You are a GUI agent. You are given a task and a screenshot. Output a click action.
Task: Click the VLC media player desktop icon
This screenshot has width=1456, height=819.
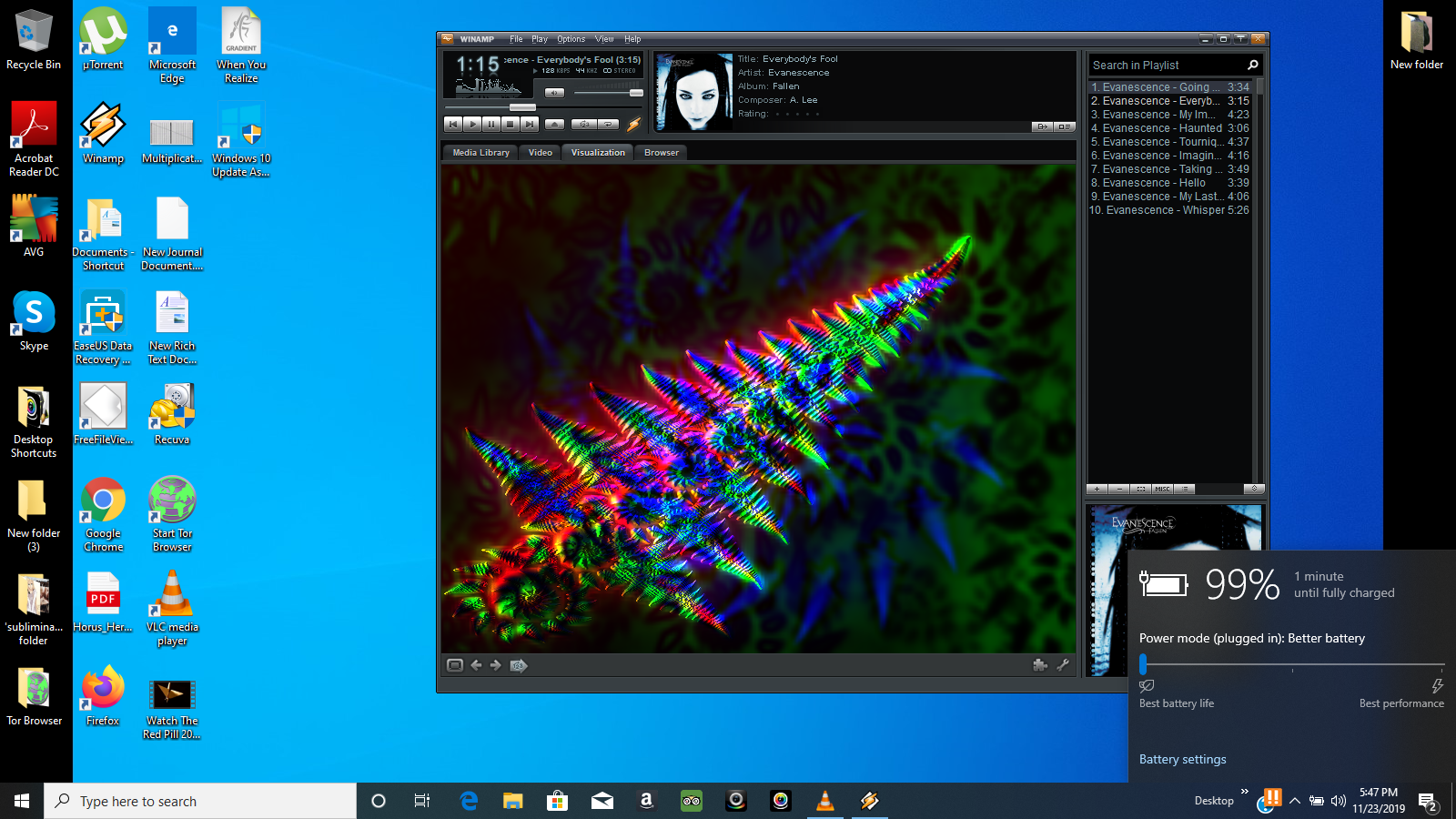(172, 608)
